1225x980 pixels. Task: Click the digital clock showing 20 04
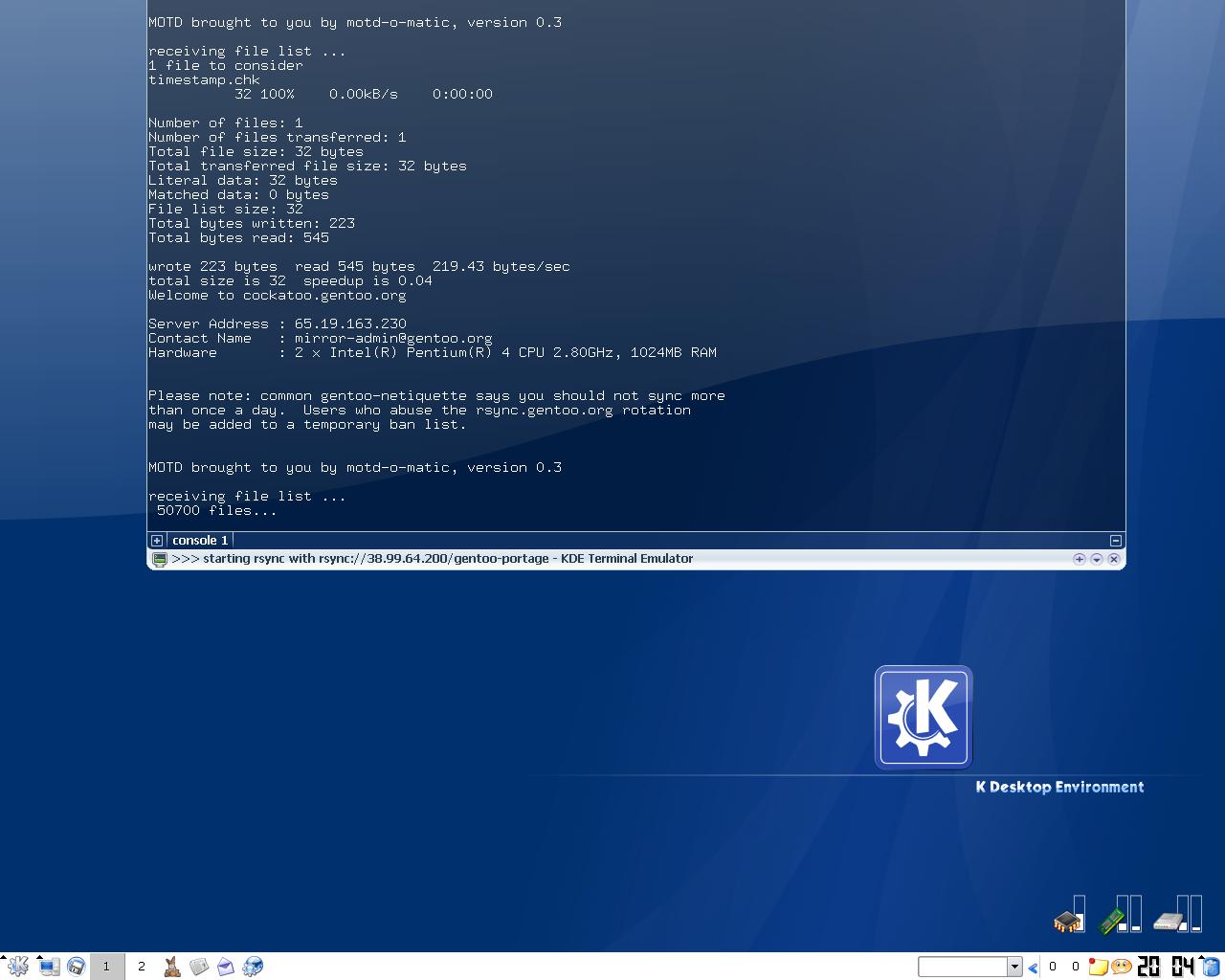[1166, 967]
